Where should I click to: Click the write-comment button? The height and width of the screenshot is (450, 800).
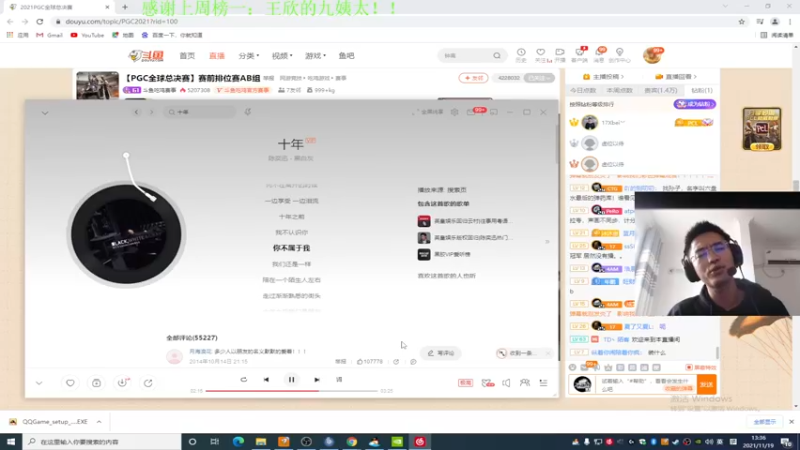[441, 353]
